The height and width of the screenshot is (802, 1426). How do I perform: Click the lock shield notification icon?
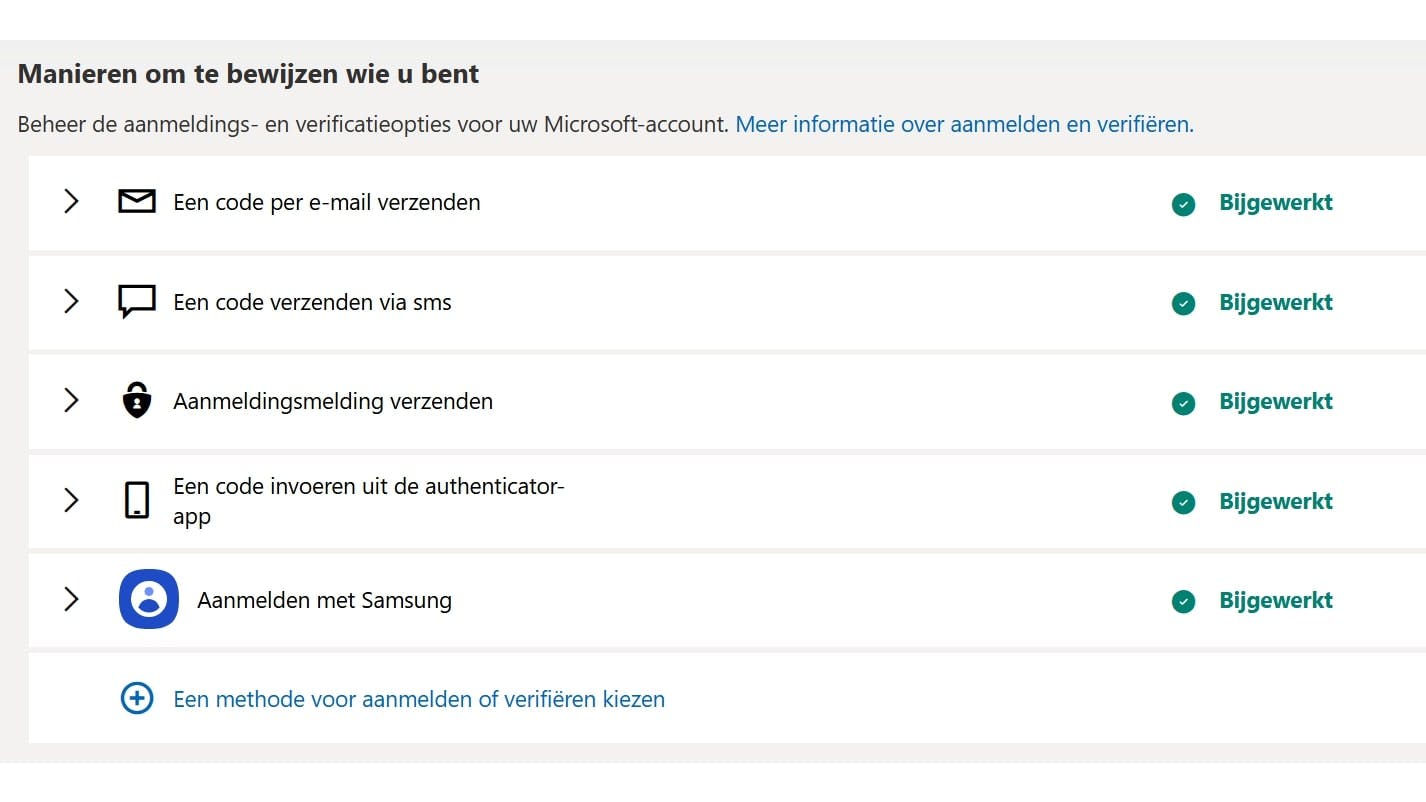pos(137,401)
